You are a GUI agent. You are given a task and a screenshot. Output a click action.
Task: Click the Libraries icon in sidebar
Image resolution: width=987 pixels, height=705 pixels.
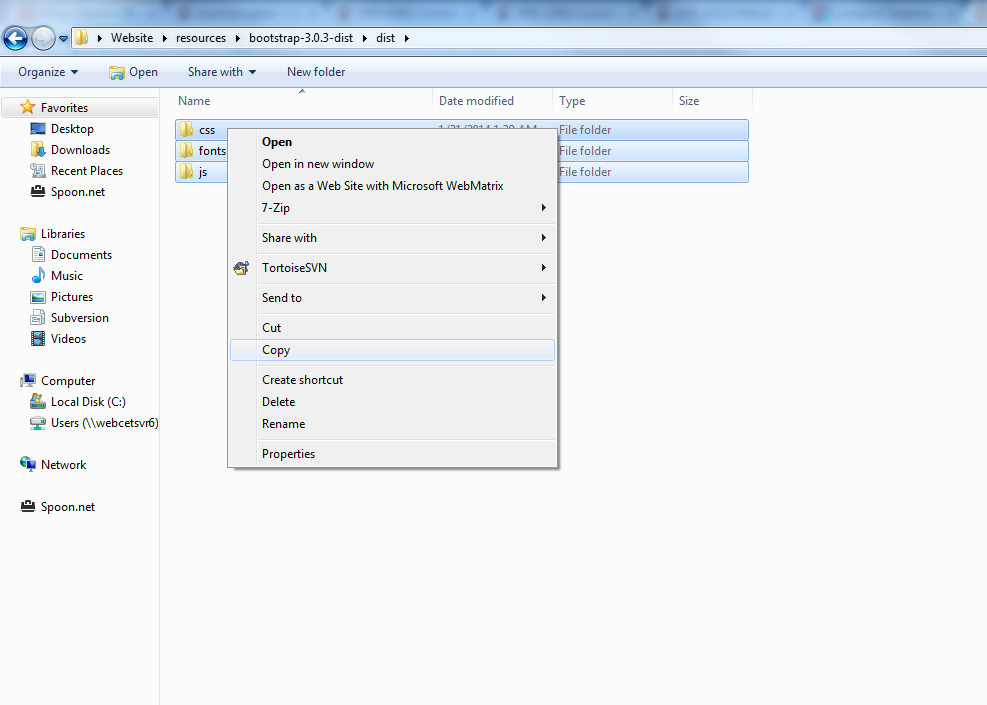28,234
